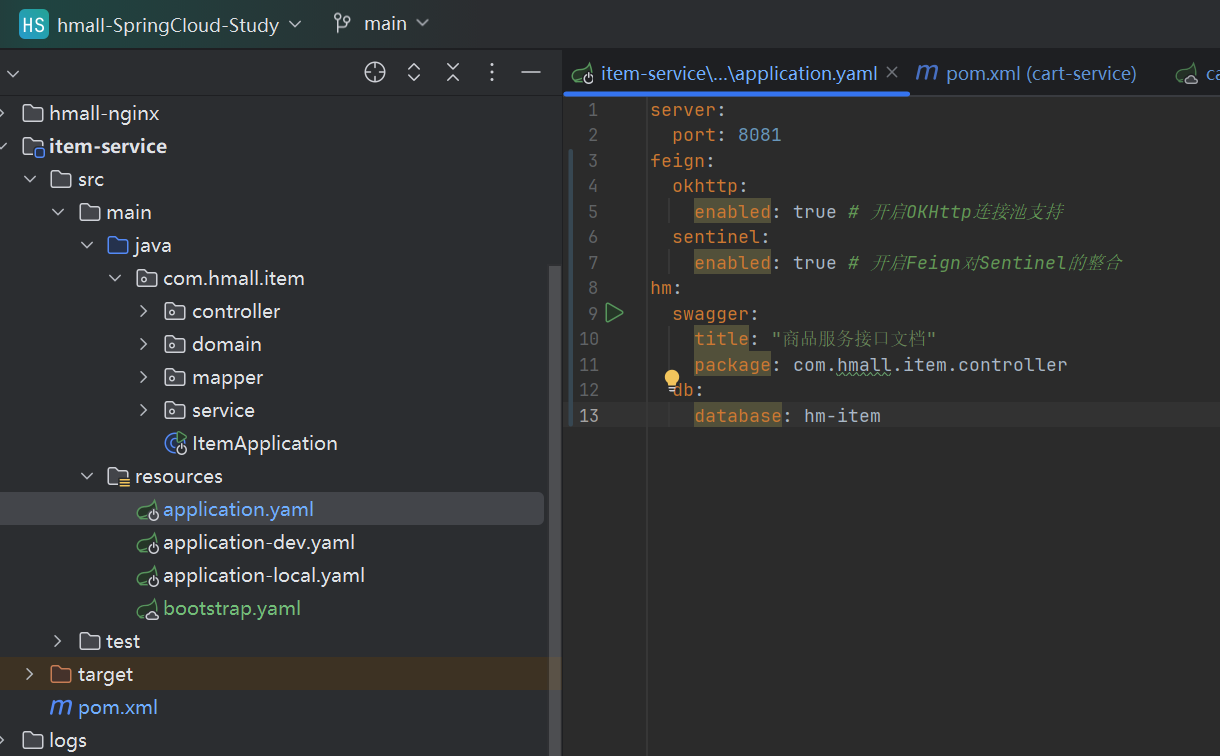Click the yellow lightbulb intention icon
Image resolution: width=1220 pixels, height=756 pixels.
(x=672, y=379)
